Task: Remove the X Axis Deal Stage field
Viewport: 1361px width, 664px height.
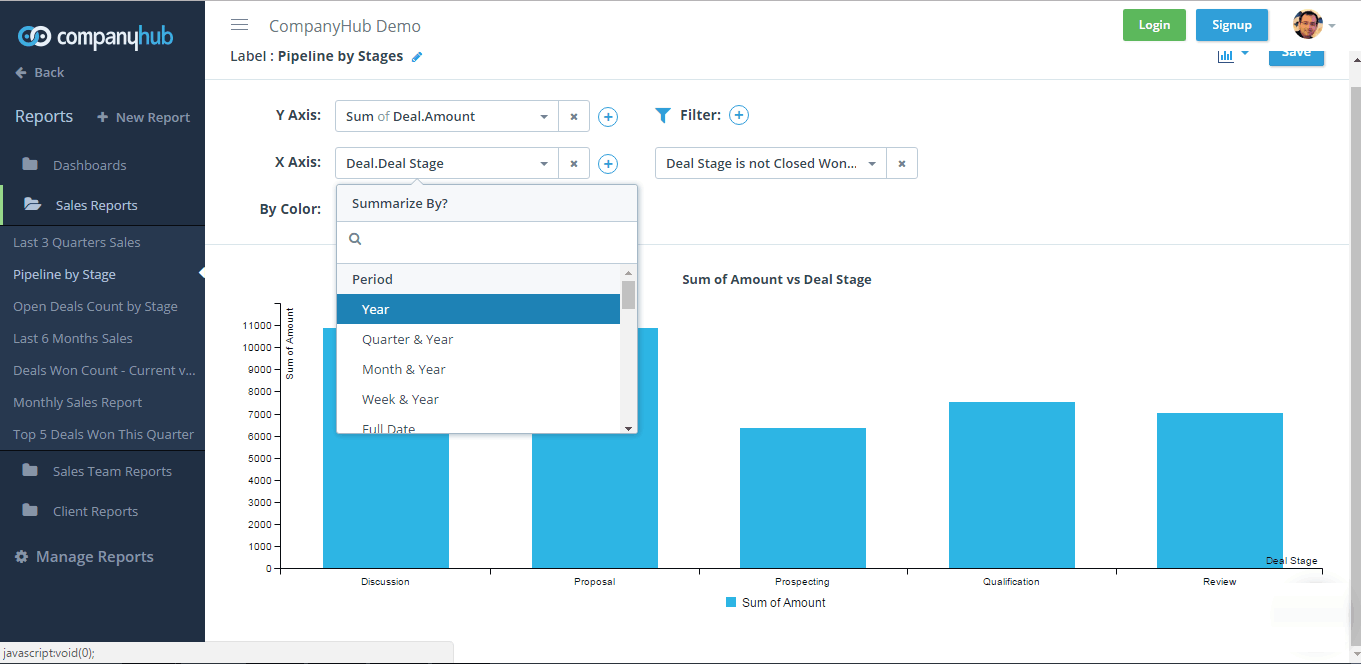Action: 573,164
